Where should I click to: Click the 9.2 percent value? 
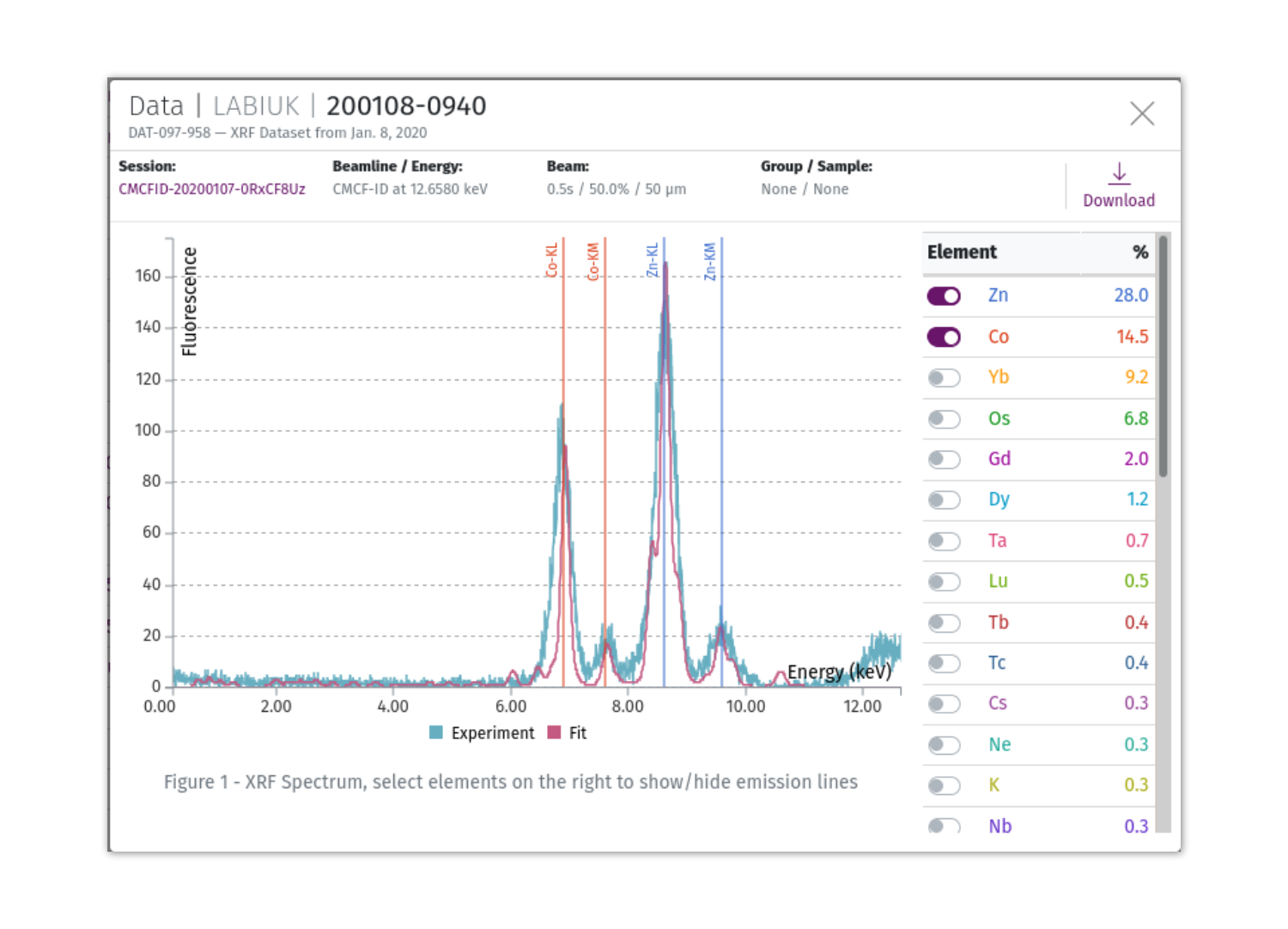click(x=1136, y=377)
